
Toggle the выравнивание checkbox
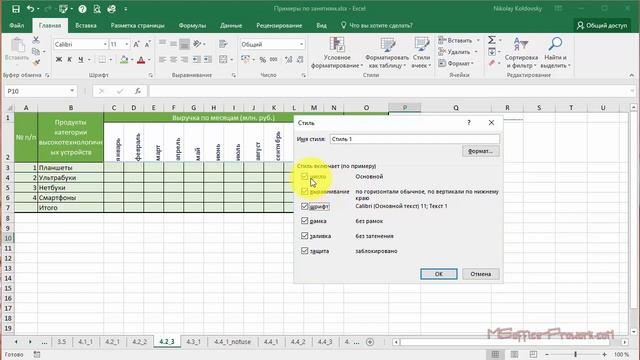tap(304, 191)
